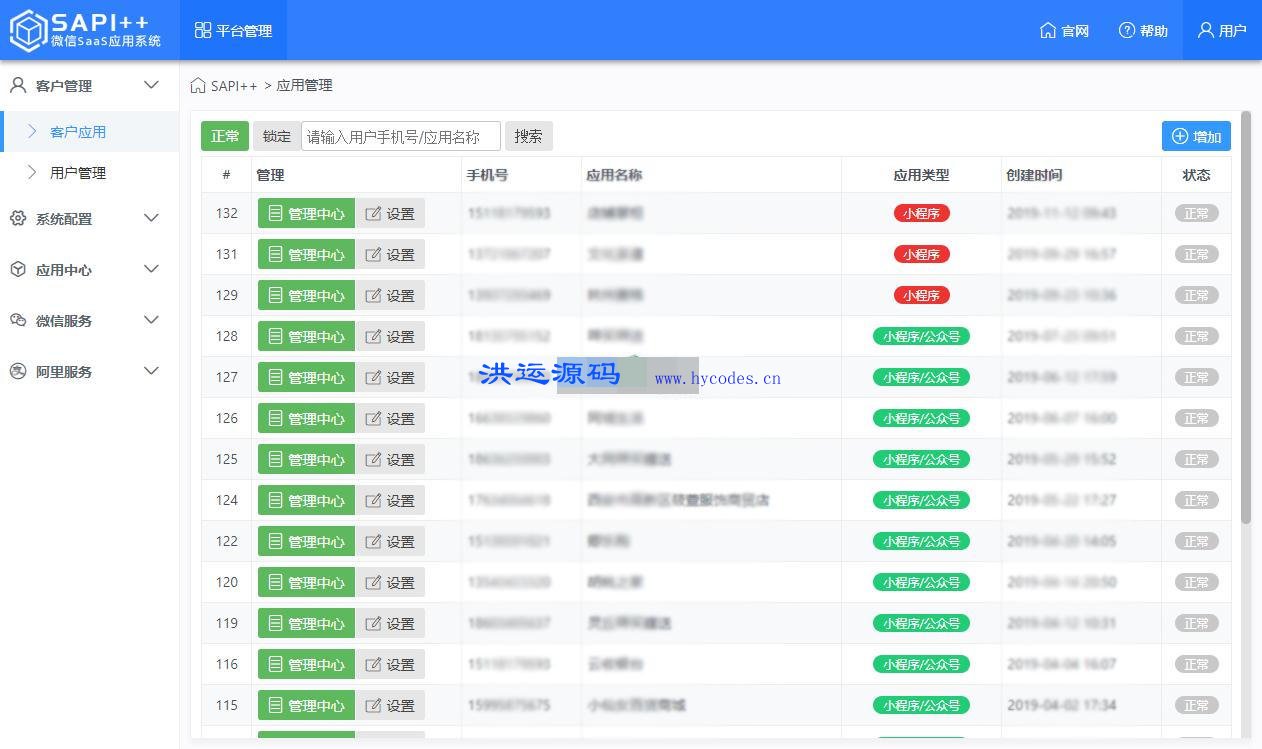Open 设置 for row 120
1262x749 pixels.
pyautogui.click(x=390, y=582)
